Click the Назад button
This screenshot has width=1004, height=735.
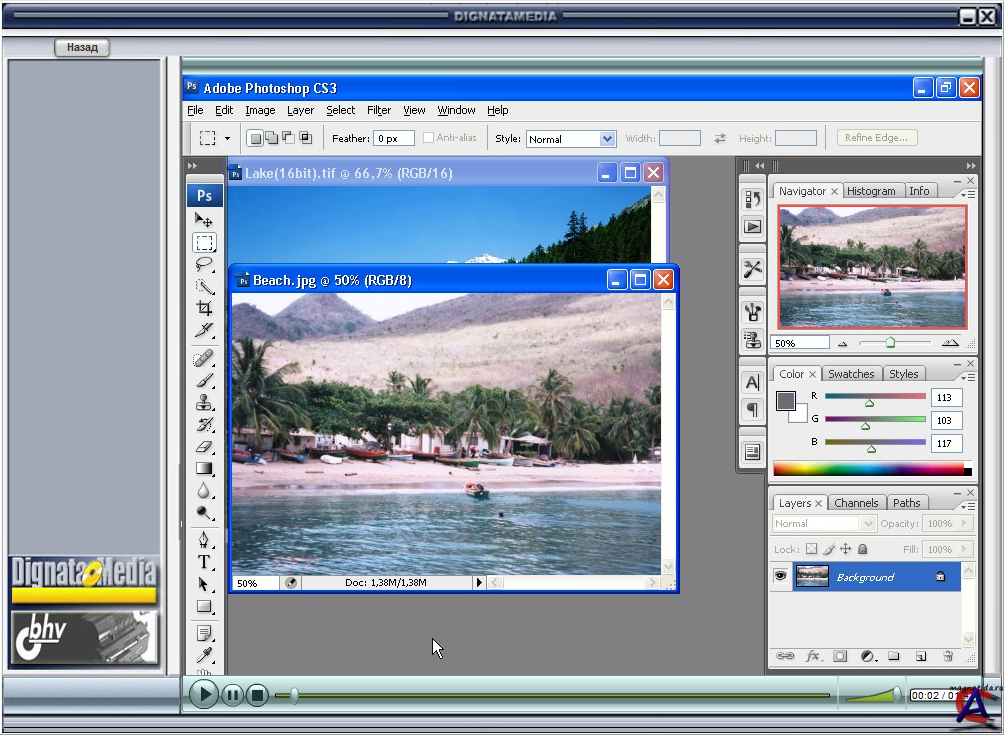pos(81,47)
